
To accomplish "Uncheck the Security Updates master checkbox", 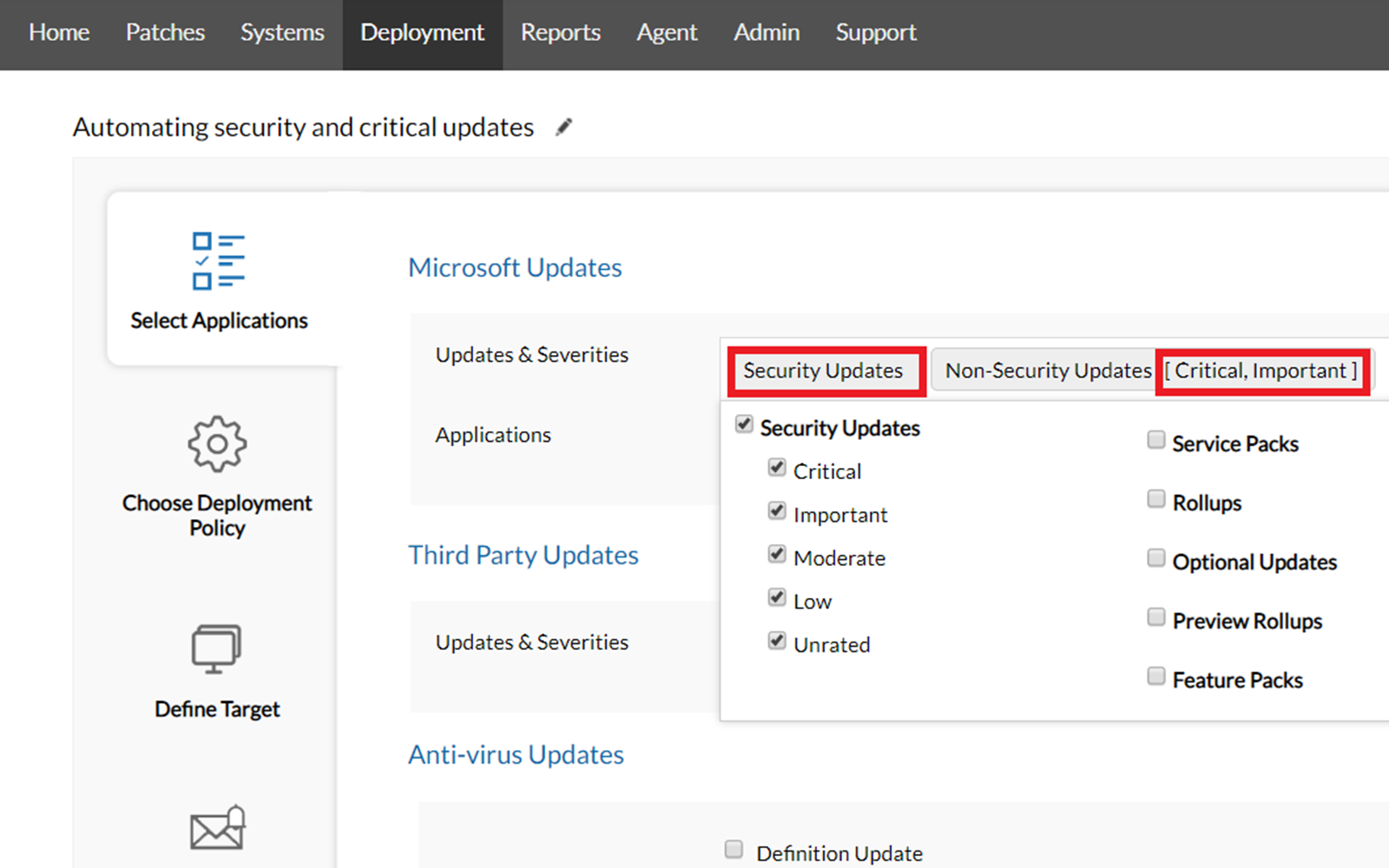I will tap(744, 424).
